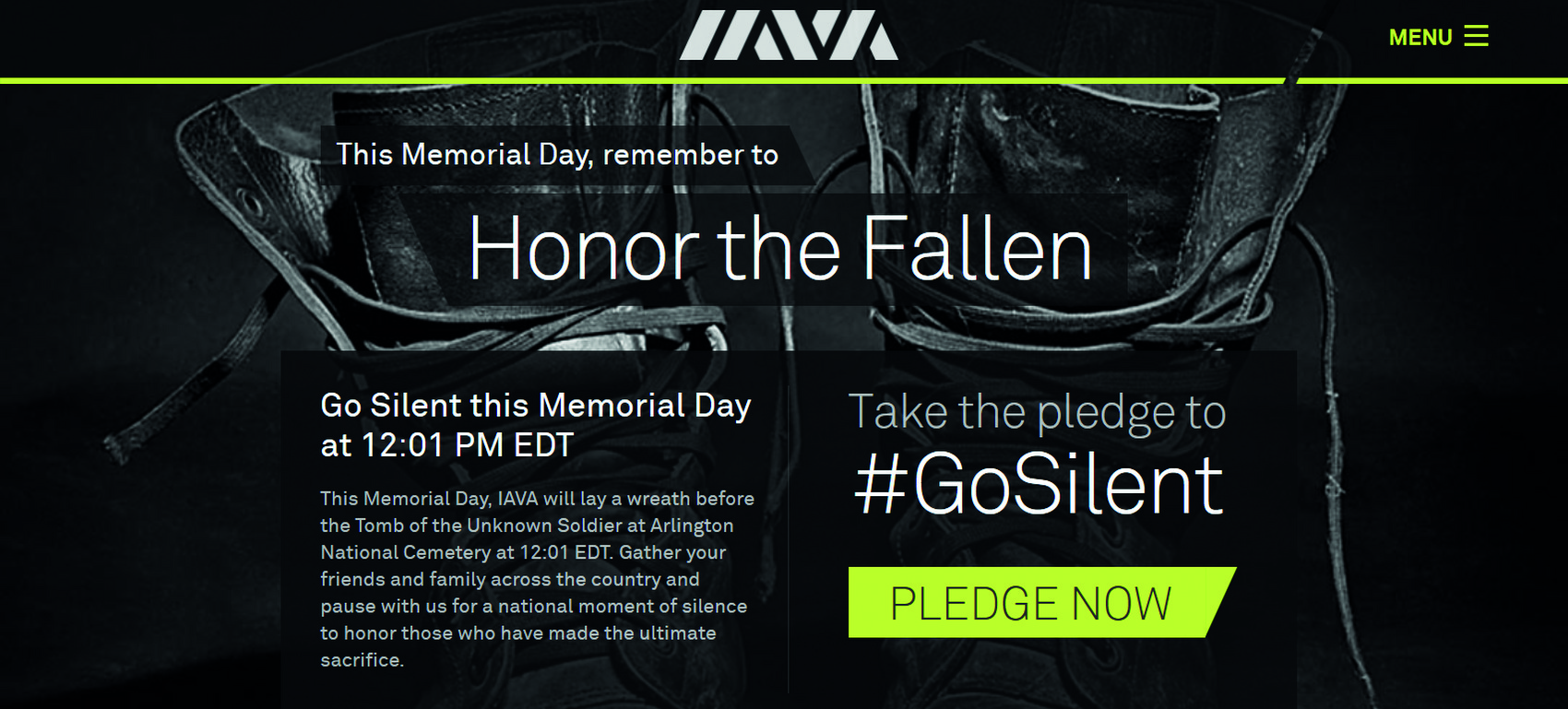Click the 'at 12:01 PM EDT' line

pos(446,445)
